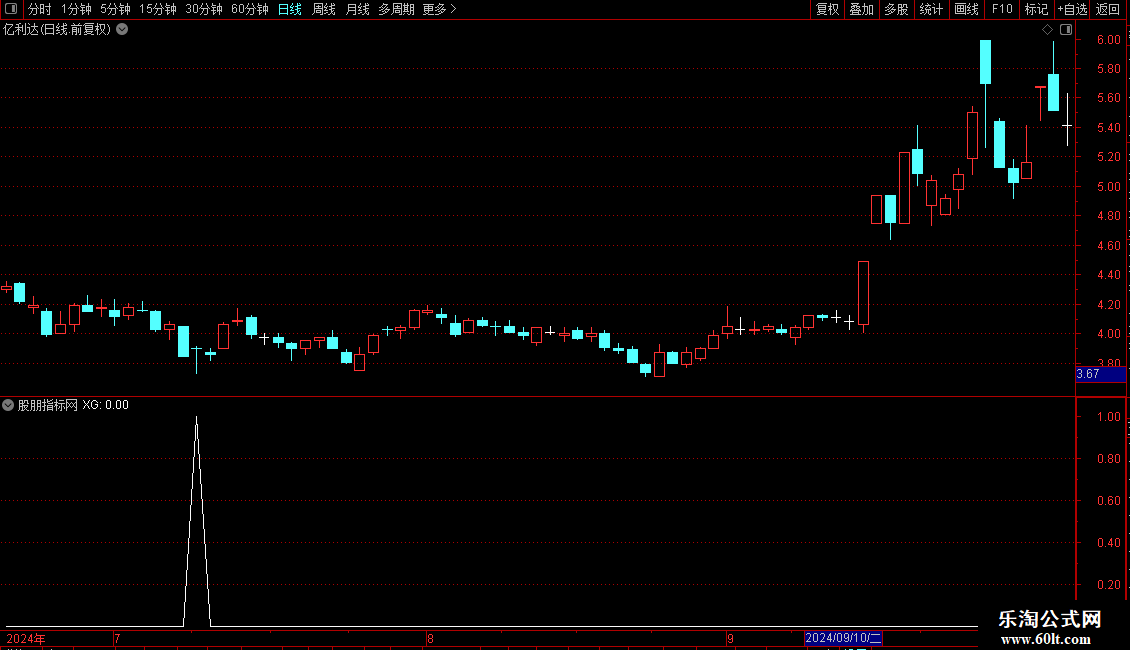The height and width of the screenshot is (650, 1130).
Task: Switch to 分时 intraday view
Action: [40, 9]
